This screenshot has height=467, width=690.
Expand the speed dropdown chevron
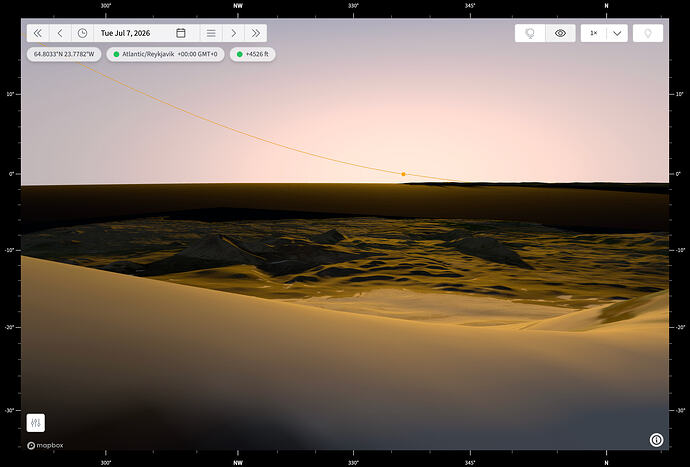coord(617,33)
